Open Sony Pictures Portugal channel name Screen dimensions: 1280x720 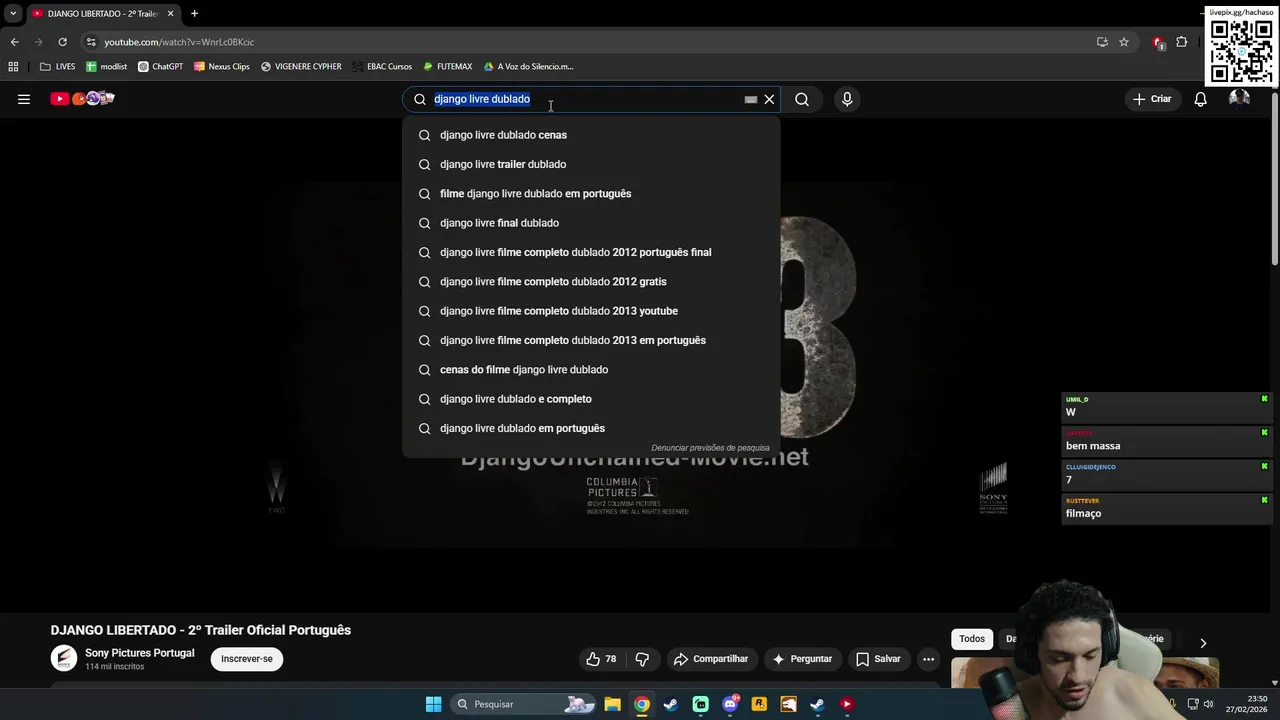140,653
